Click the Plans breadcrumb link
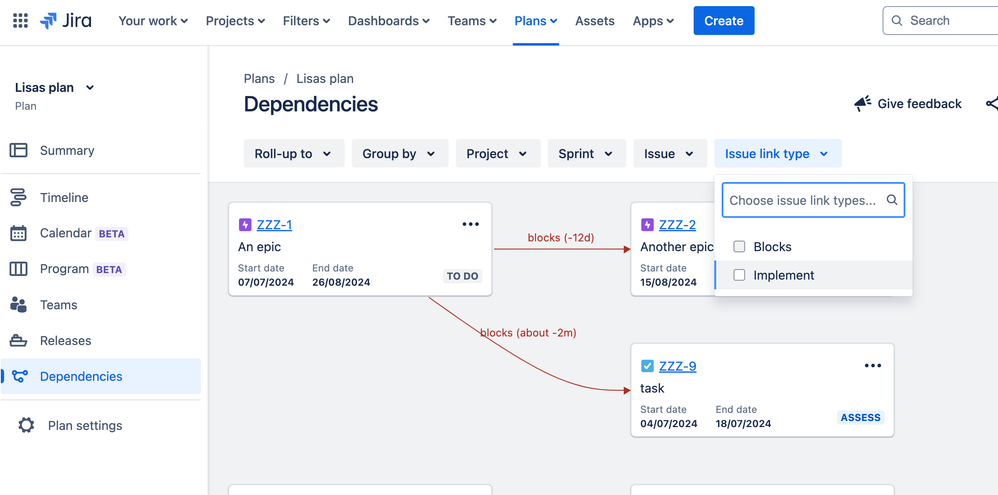 pyautogui.click(x=259, y=79)
